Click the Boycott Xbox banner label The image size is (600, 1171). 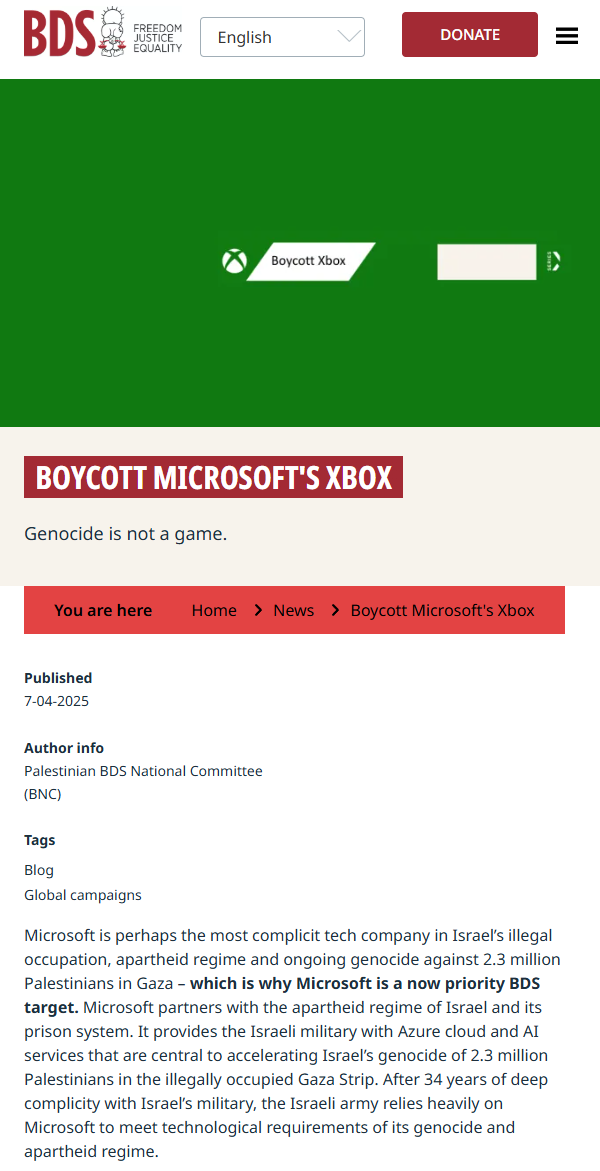(311, 261)
